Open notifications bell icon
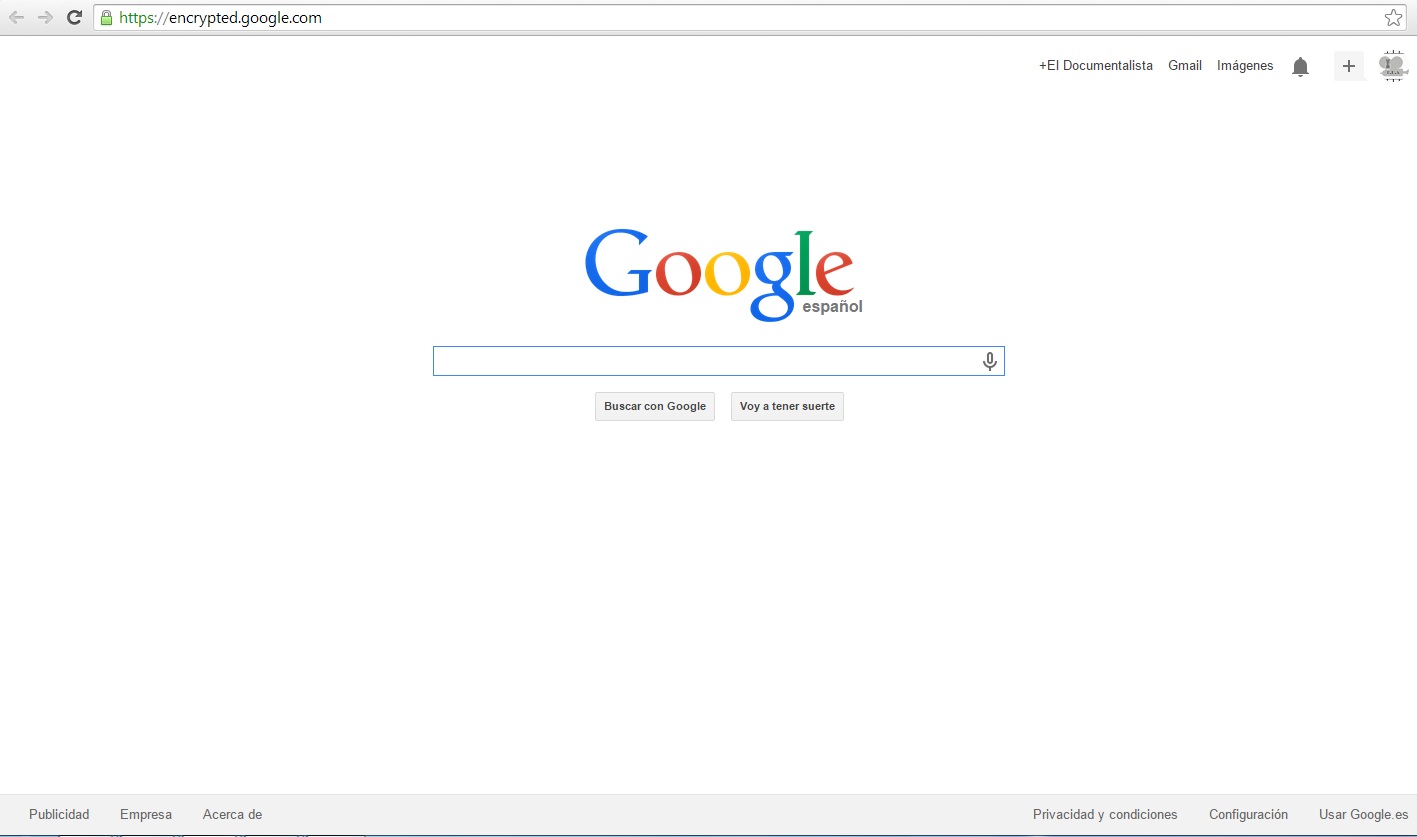 pos(1300,67)
